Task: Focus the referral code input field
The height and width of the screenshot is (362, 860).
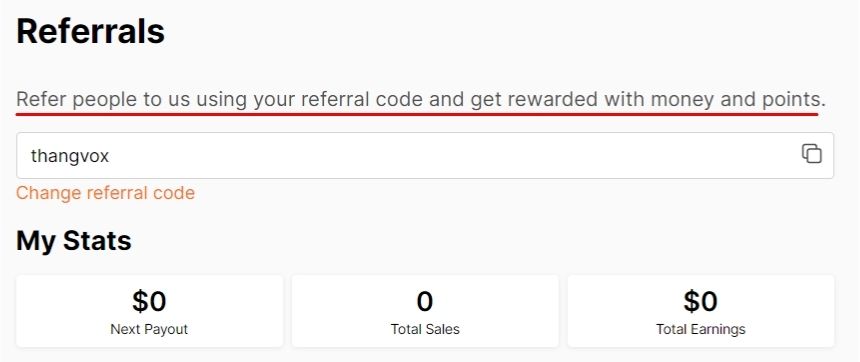Action: click(x=425, y=155)
